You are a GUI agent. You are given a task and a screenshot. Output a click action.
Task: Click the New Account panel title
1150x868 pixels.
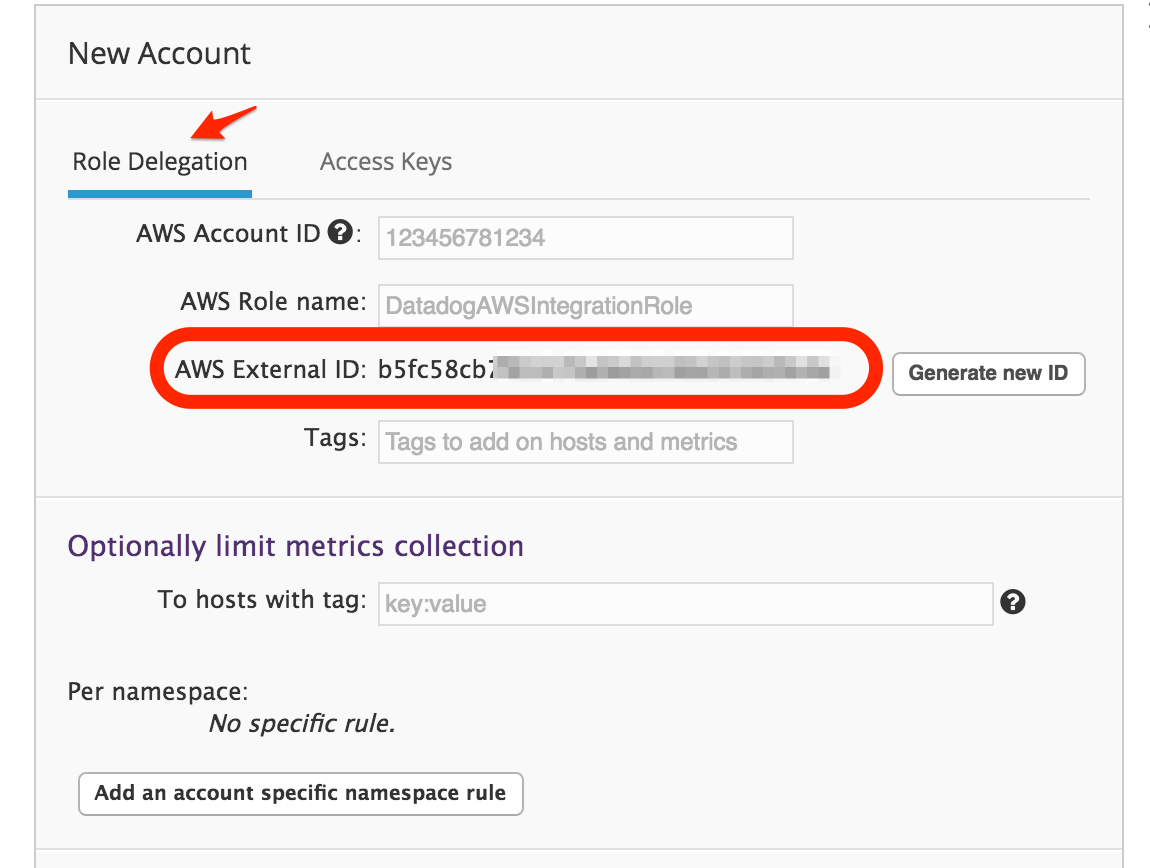pos(158,54)
